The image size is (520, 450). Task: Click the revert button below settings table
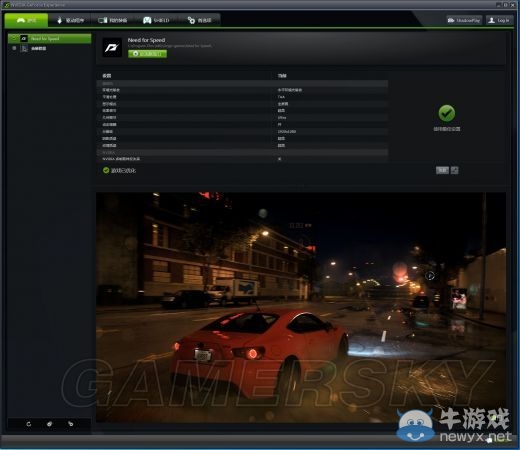pos(442,170)
